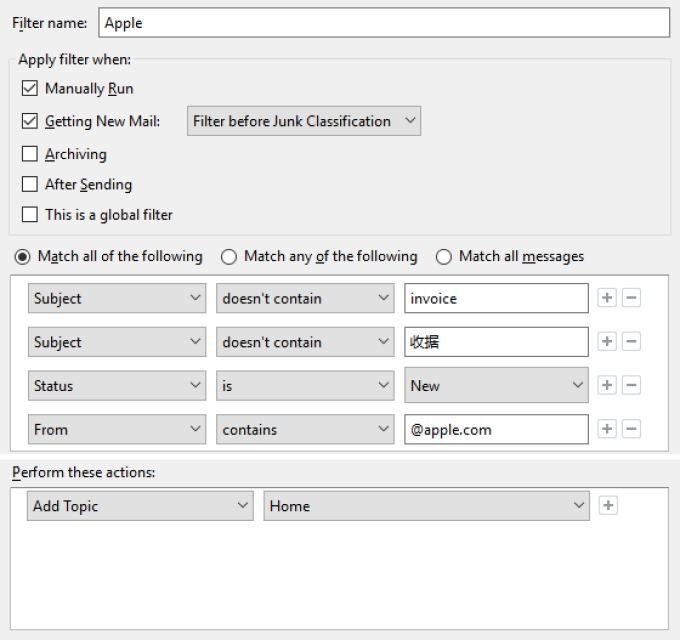Screen dimensions: 680x640
Task: Add a rule after the 收据 row
Action: (x=607, y=342)
